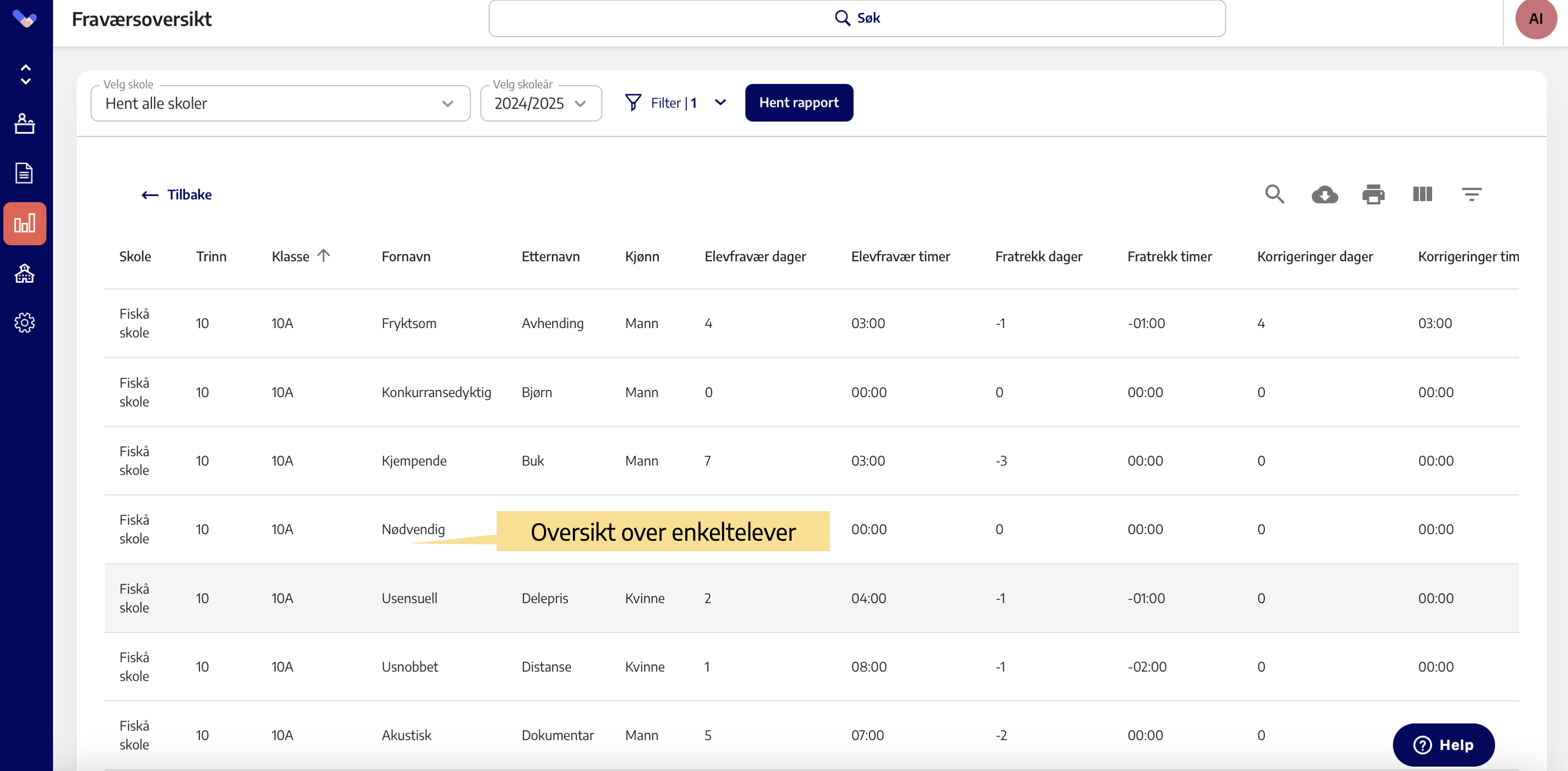Open the school building sidebar icon

click(x=24, y=274)
